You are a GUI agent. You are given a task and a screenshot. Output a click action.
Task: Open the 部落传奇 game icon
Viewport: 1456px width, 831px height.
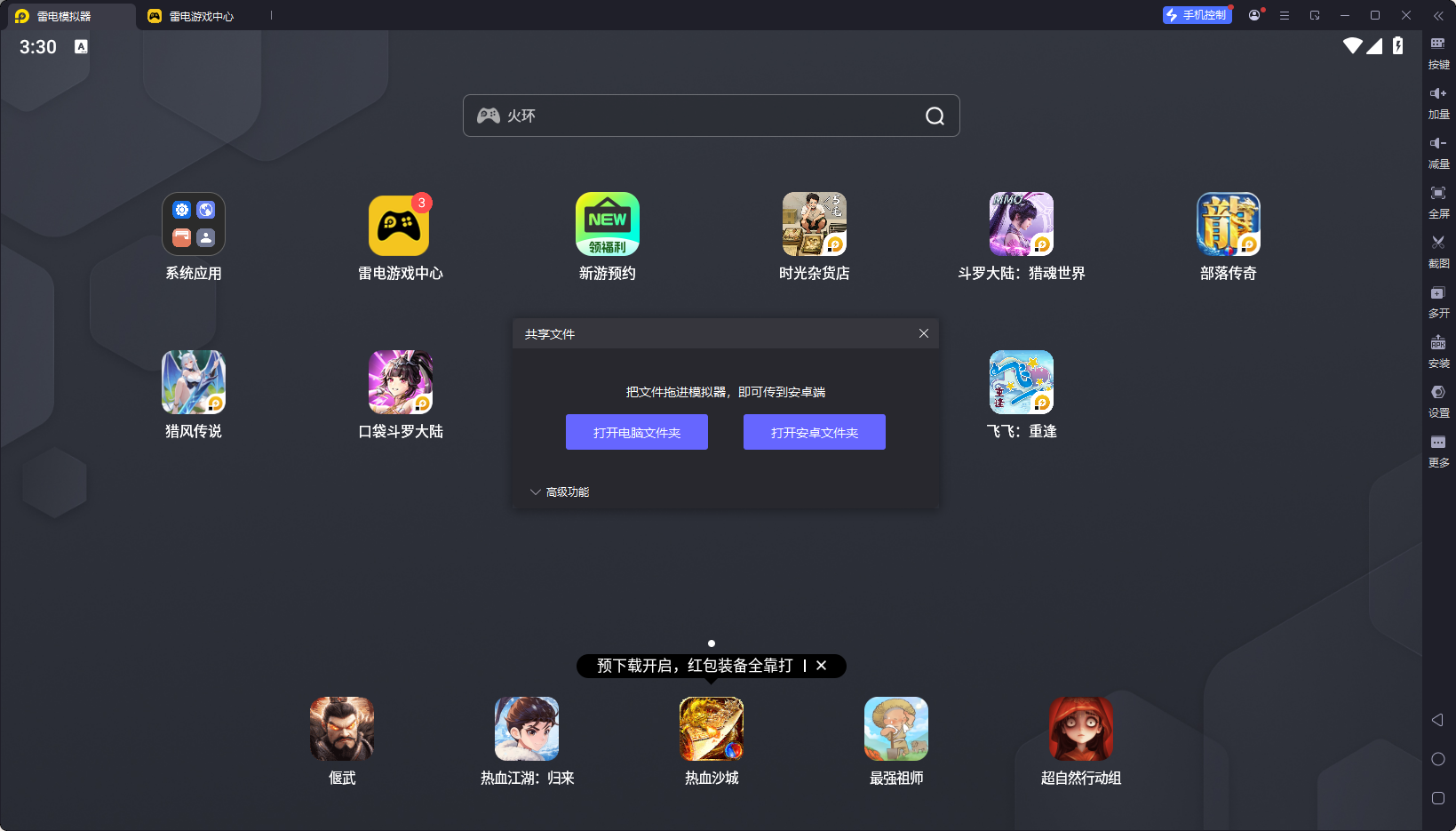1229,224
